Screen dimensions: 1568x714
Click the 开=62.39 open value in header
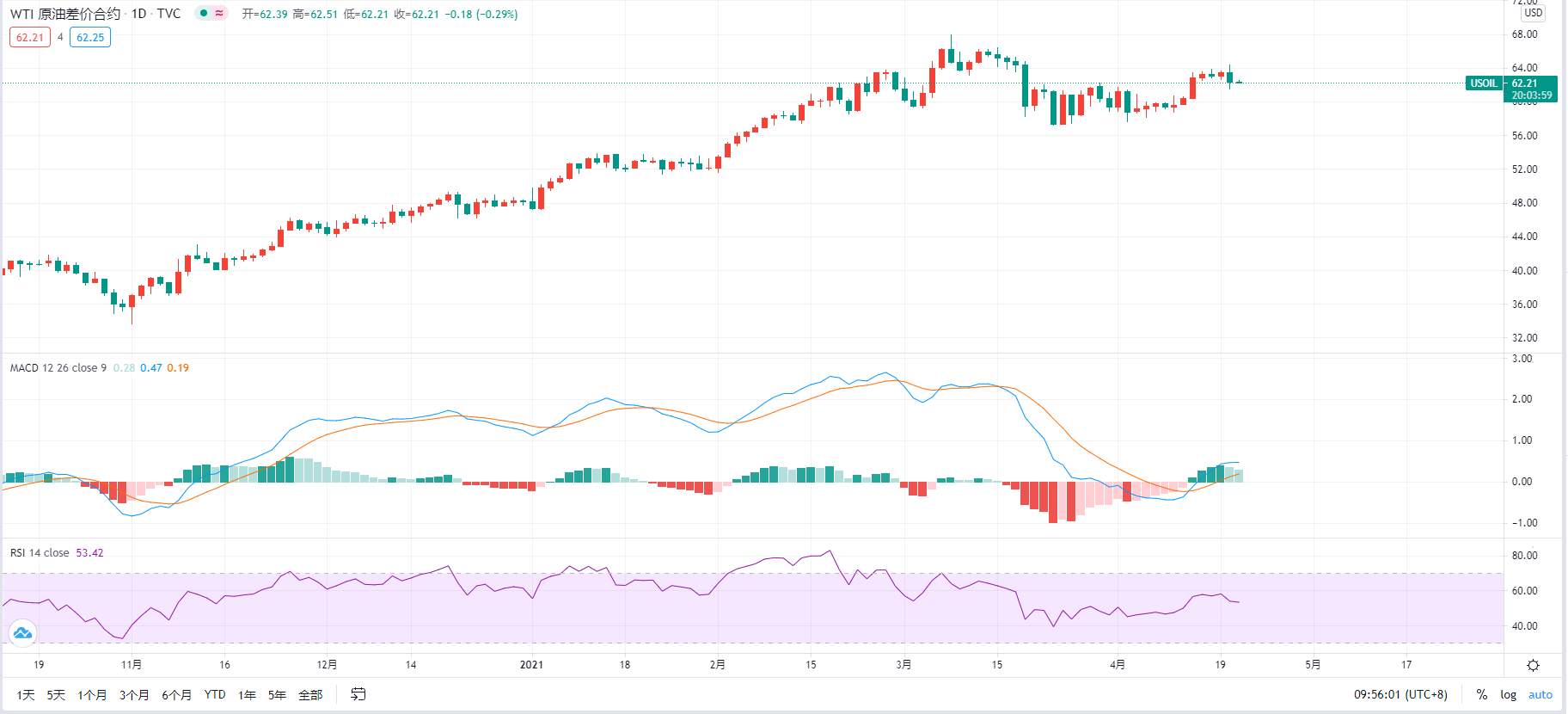pyautogui.click(x=265, y=14)
